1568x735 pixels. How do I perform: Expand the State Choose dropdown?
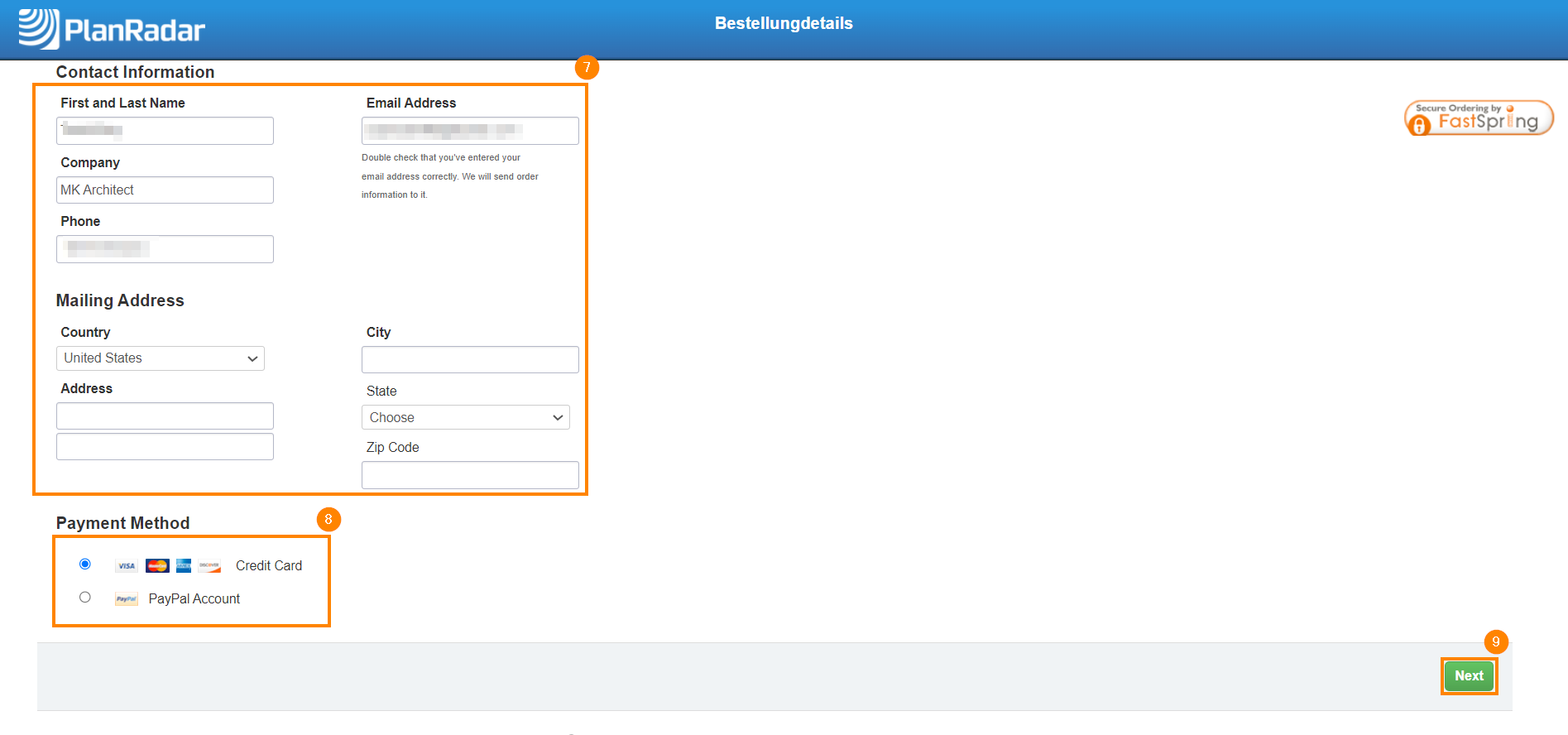(466, 418)
